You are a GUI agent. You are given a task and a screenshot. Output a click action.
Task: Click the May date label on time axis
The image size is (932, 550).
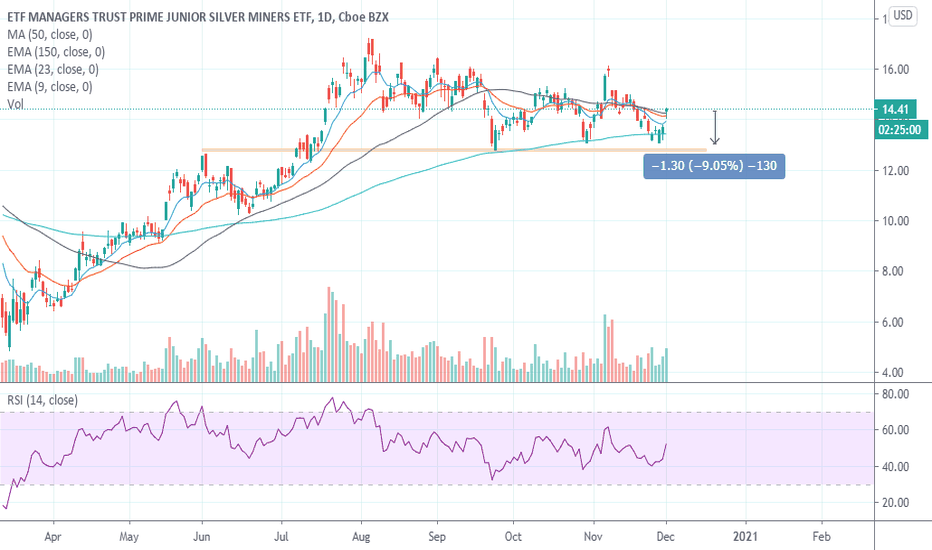[x=129, y=536]
